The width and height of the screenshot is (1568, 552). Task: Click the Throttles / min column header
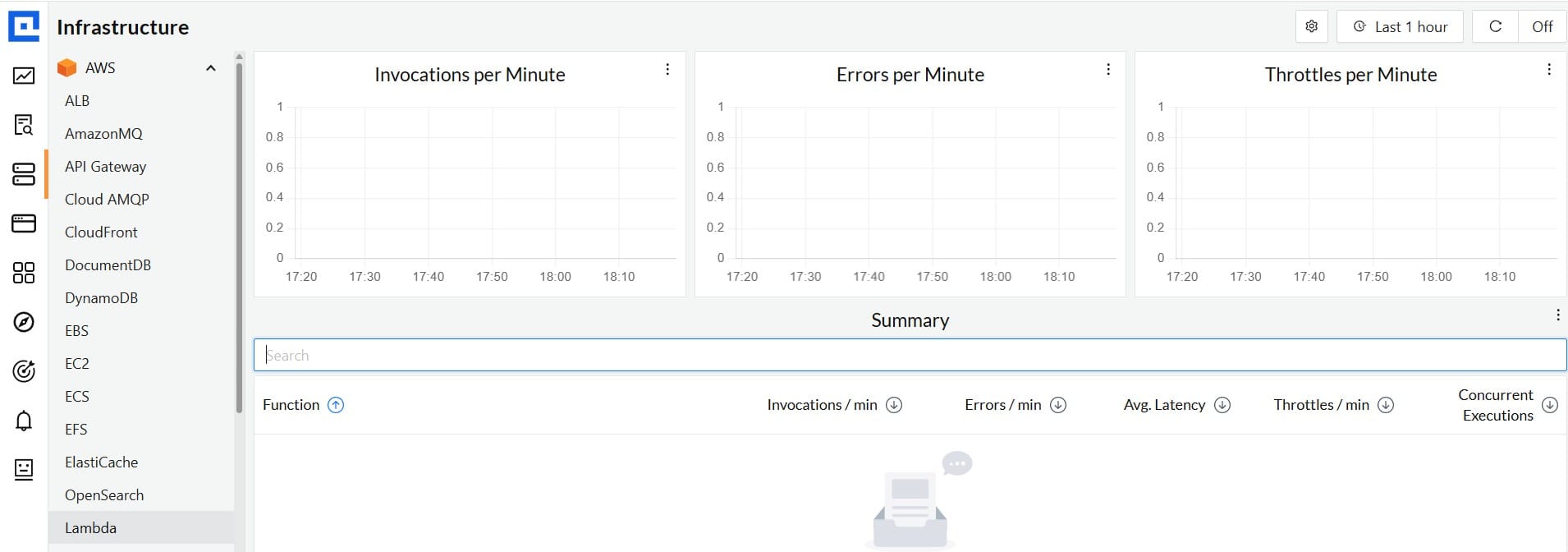(1321, 405)
